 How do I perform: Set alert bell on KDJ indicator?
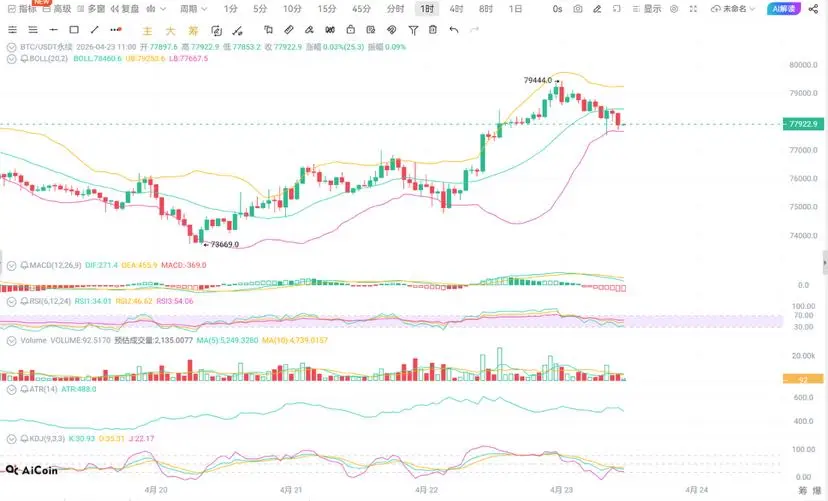click(x=24, y=439)
